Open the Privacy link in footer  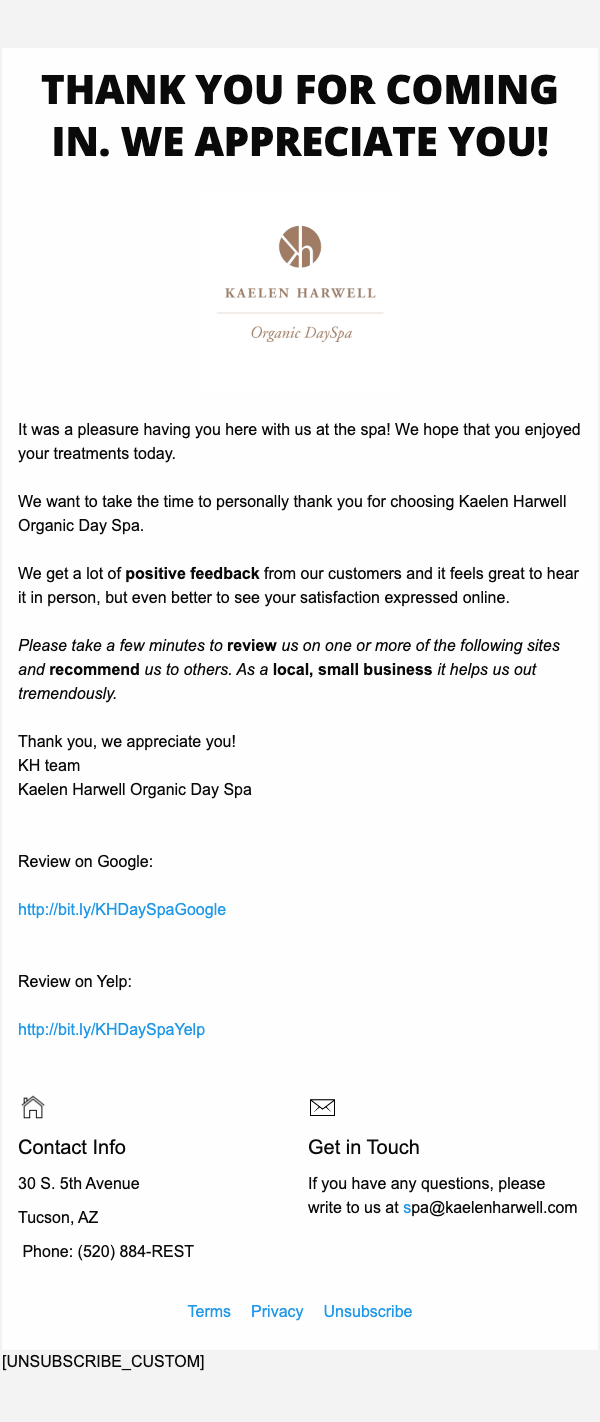click(x=277, y=1312)
